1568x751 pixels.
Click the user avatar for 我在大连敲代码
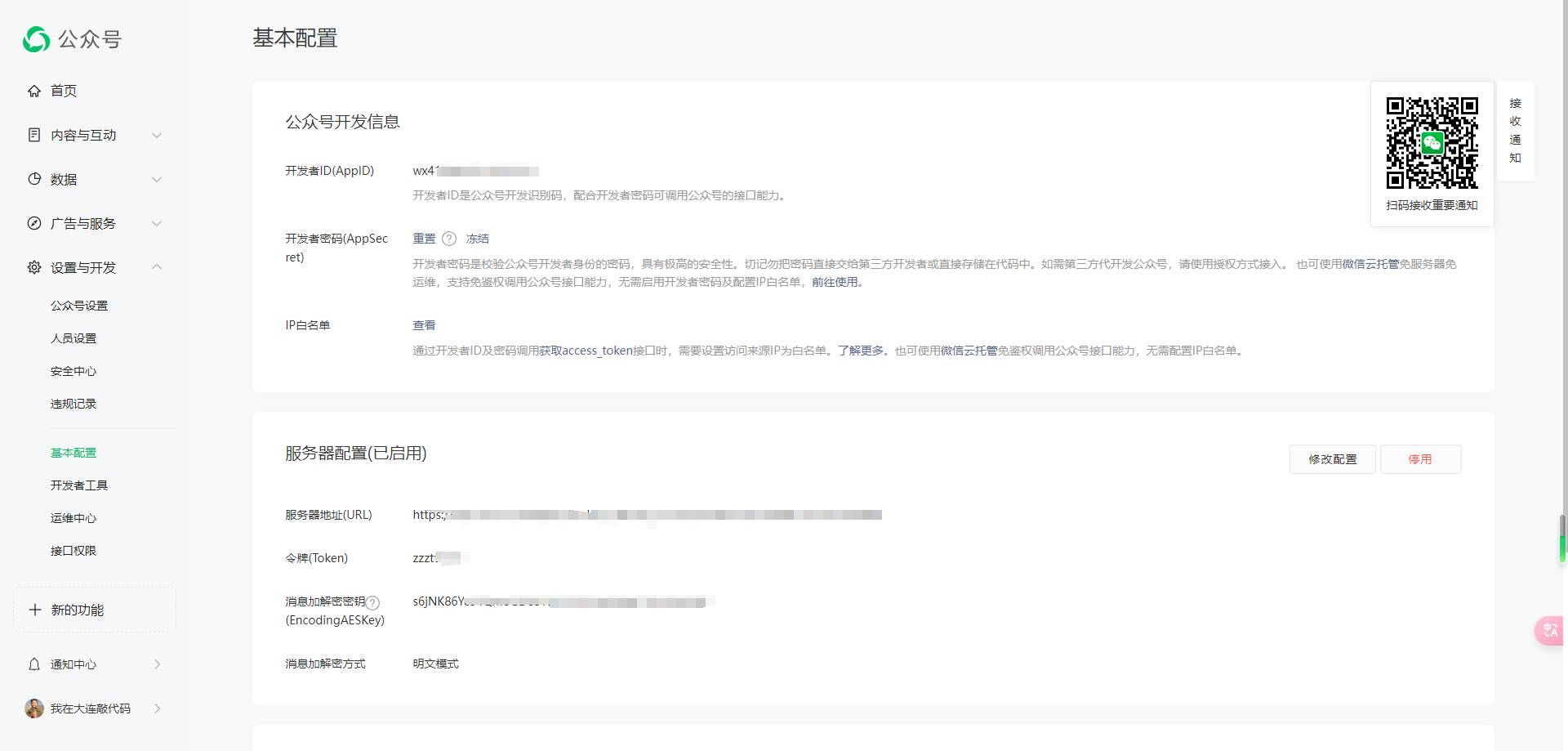click(34, 709)
